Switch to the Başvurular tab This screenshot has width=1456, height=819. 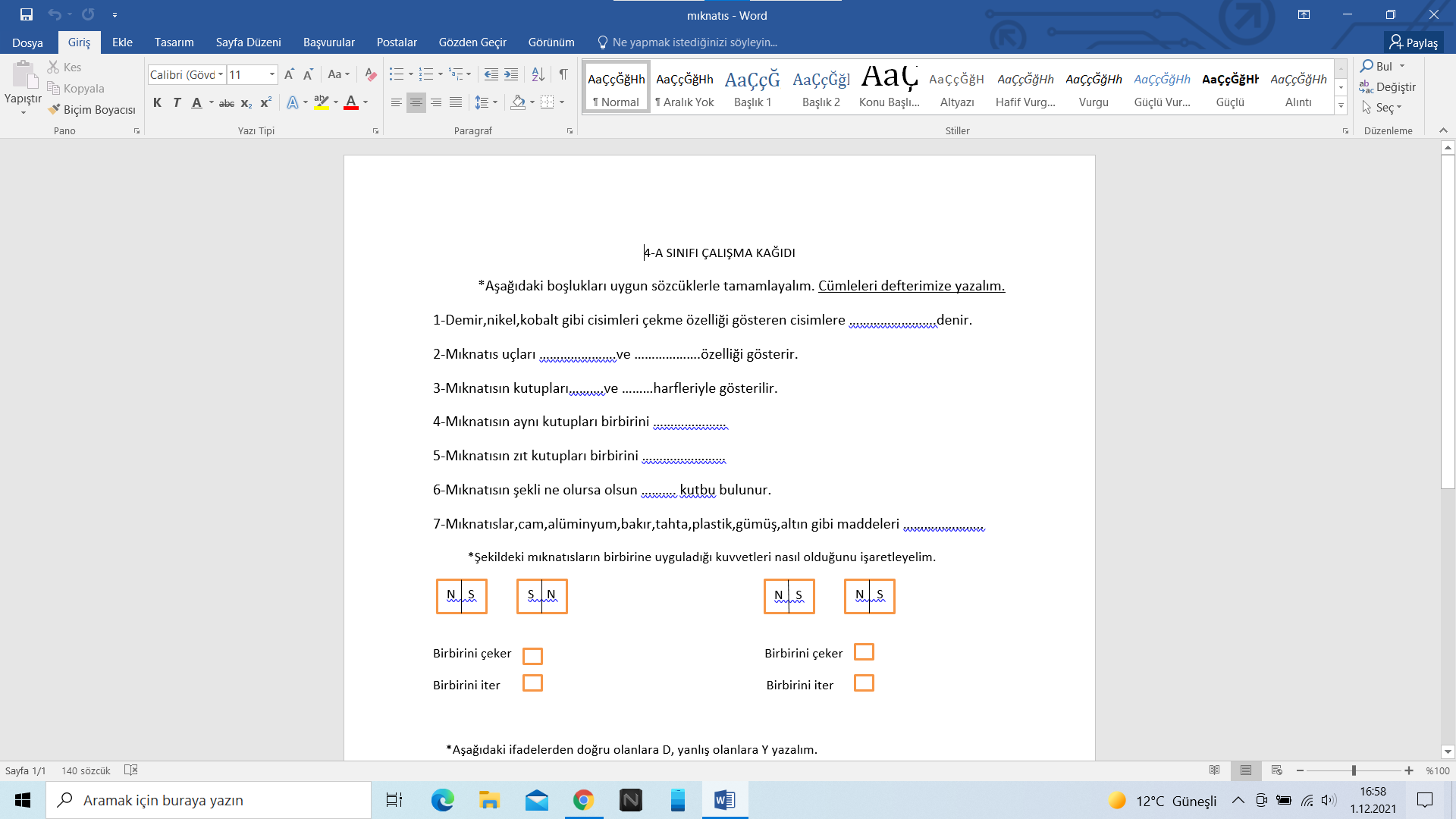click(x=328, y=42)
